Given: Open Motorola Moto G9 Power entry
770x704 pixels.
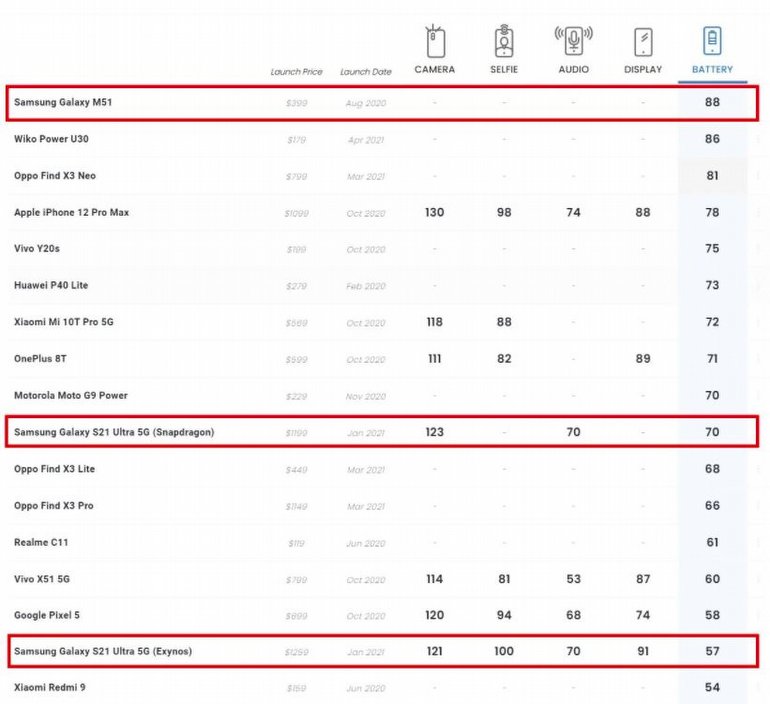Looking at the screenshot, I should tap(71, 396).
